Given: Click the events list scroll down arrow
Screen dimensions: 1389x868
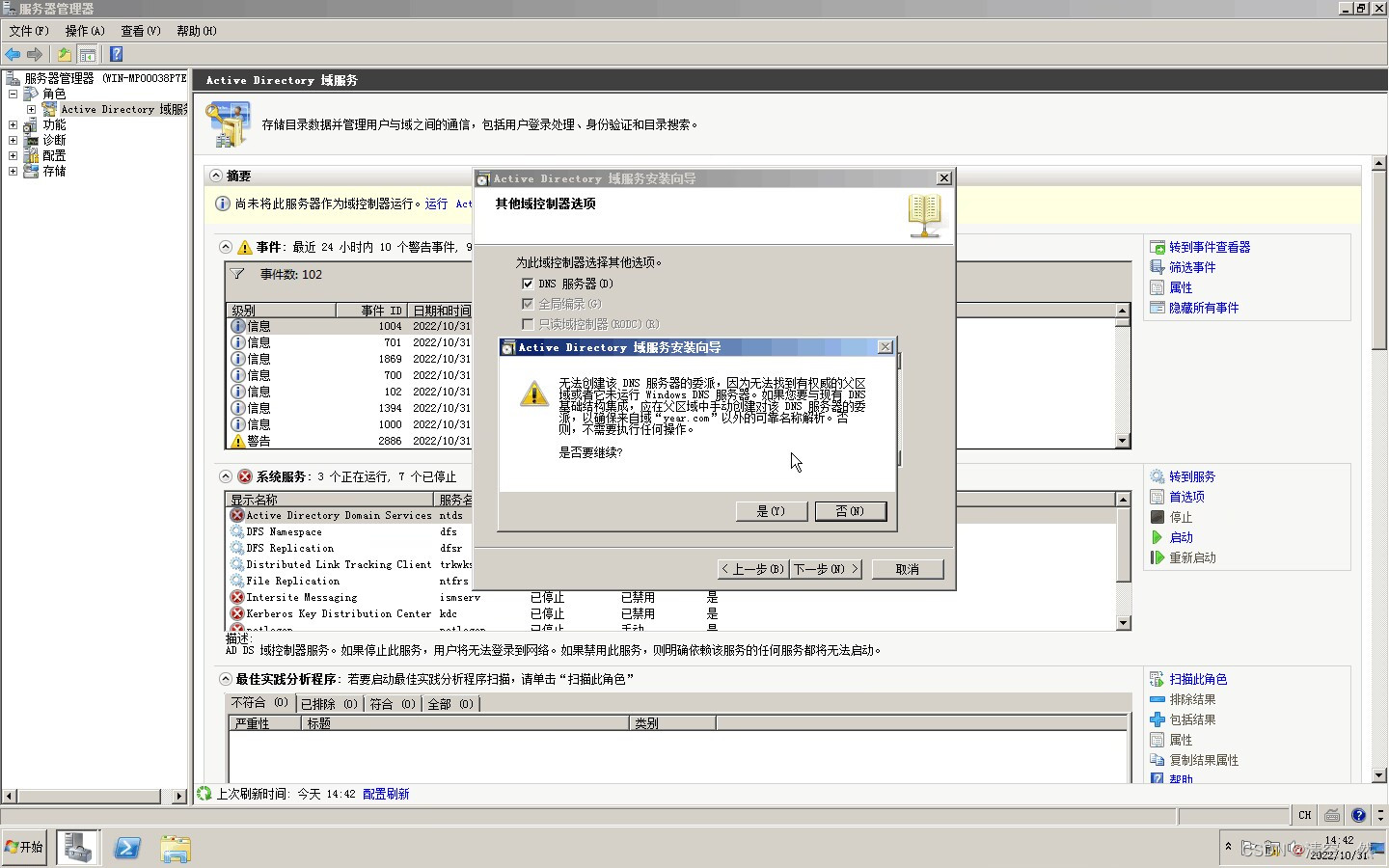Looking at the screenshot, I should coord(1123,441).
